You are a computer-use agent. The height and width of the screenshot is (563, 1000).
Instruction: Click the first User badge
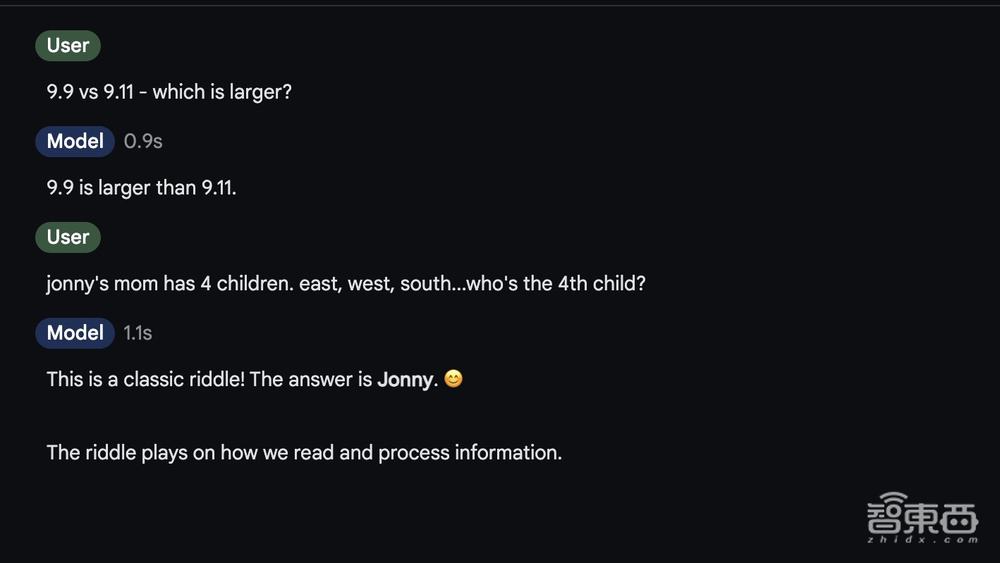point(68,45)
